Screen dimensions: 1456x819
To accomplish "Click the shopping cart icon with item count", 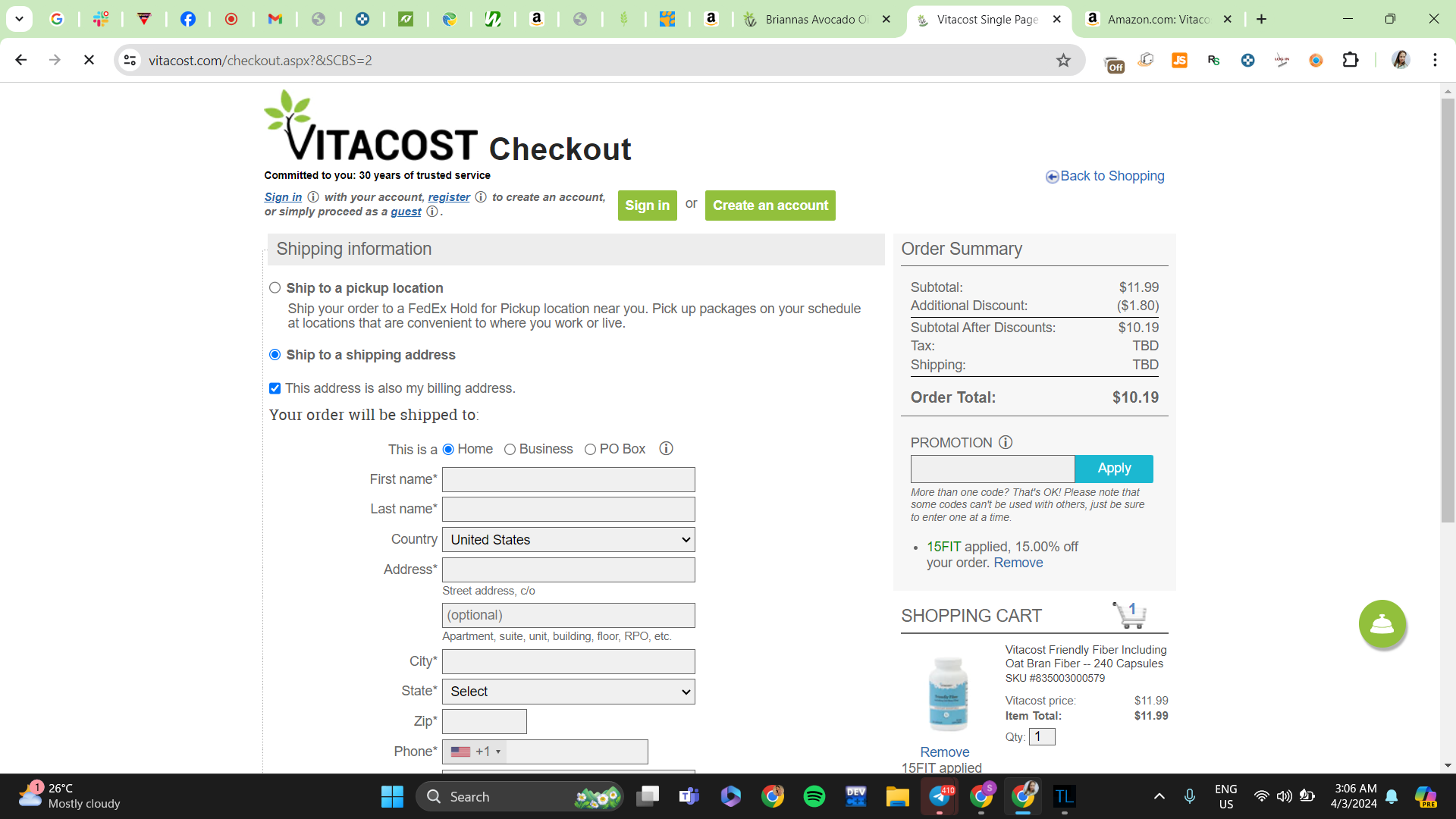I will point(1130,615).
